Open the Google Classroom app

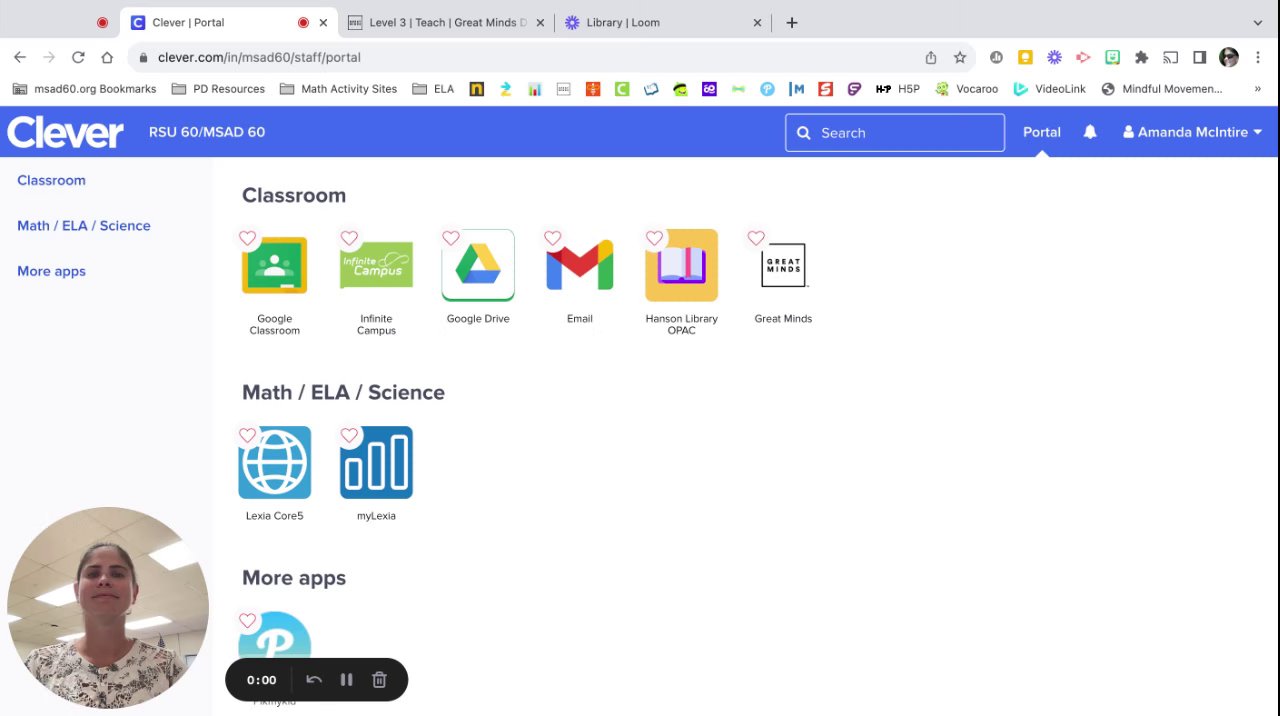(x=274, y=265)
